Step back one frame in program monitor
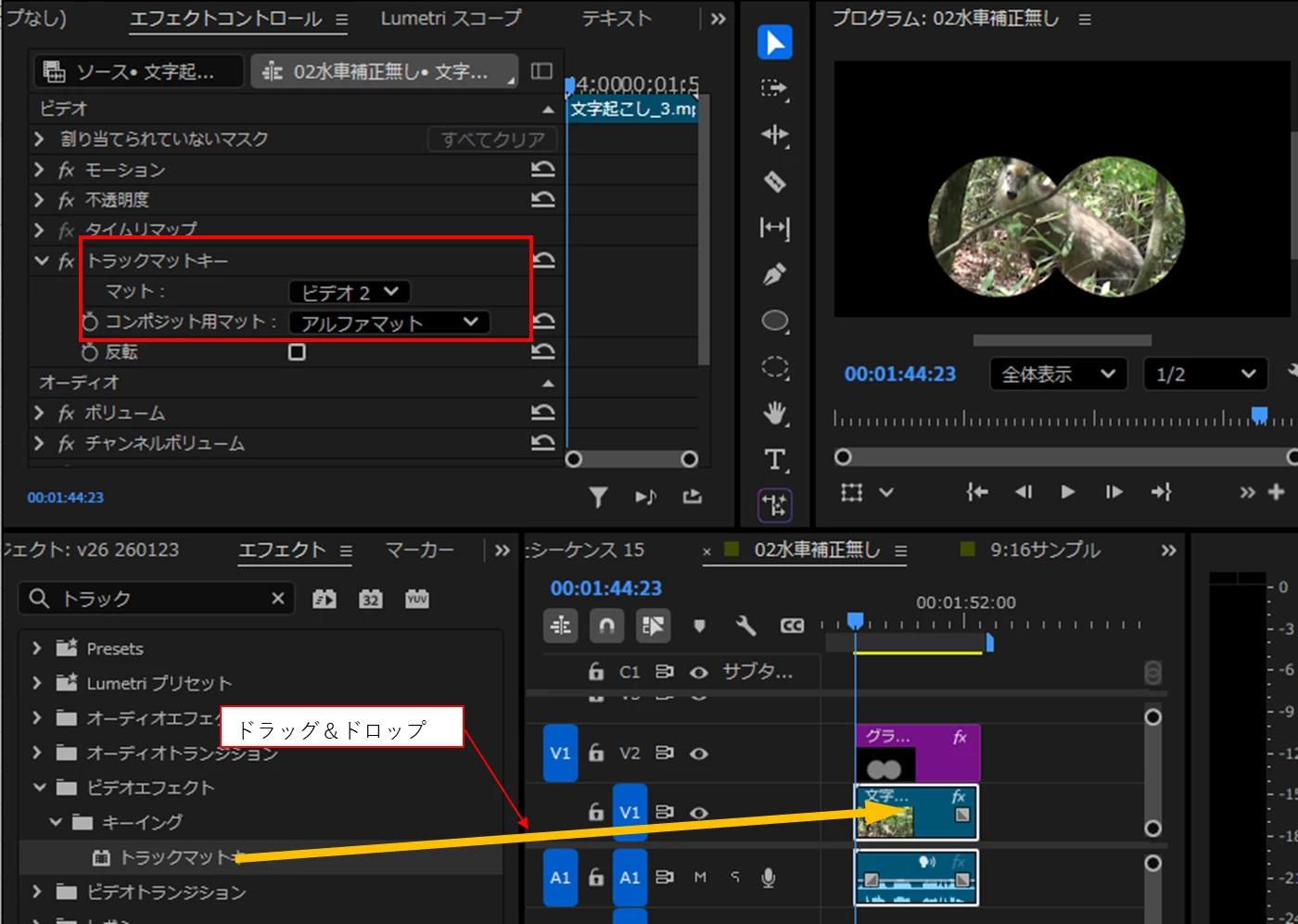This screenshot has height=924, width=1298. 1023,492
